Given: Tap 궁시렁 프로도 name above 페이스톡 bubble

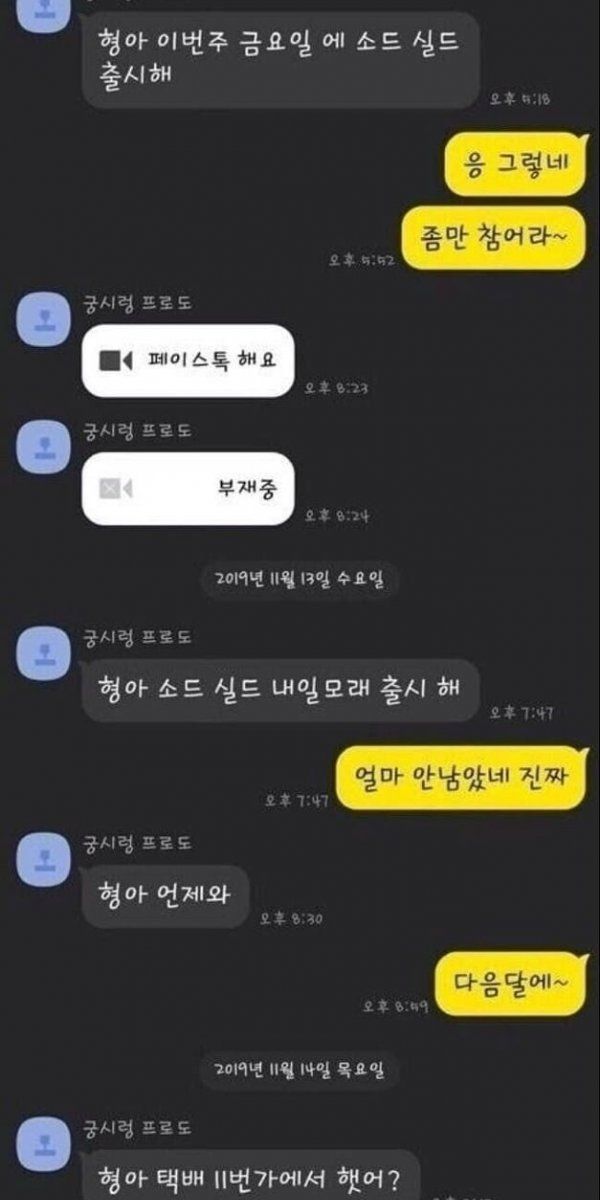Looking at the screenshot, I should tap(137, 304).
